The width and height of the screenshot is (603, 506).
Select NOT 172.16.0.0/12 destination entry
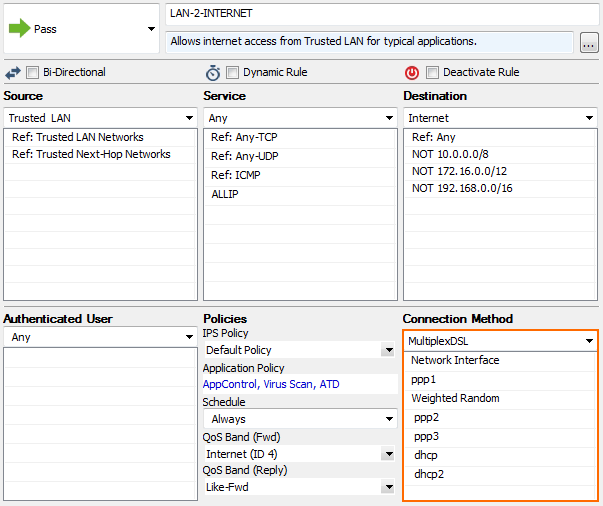point(500,171)
